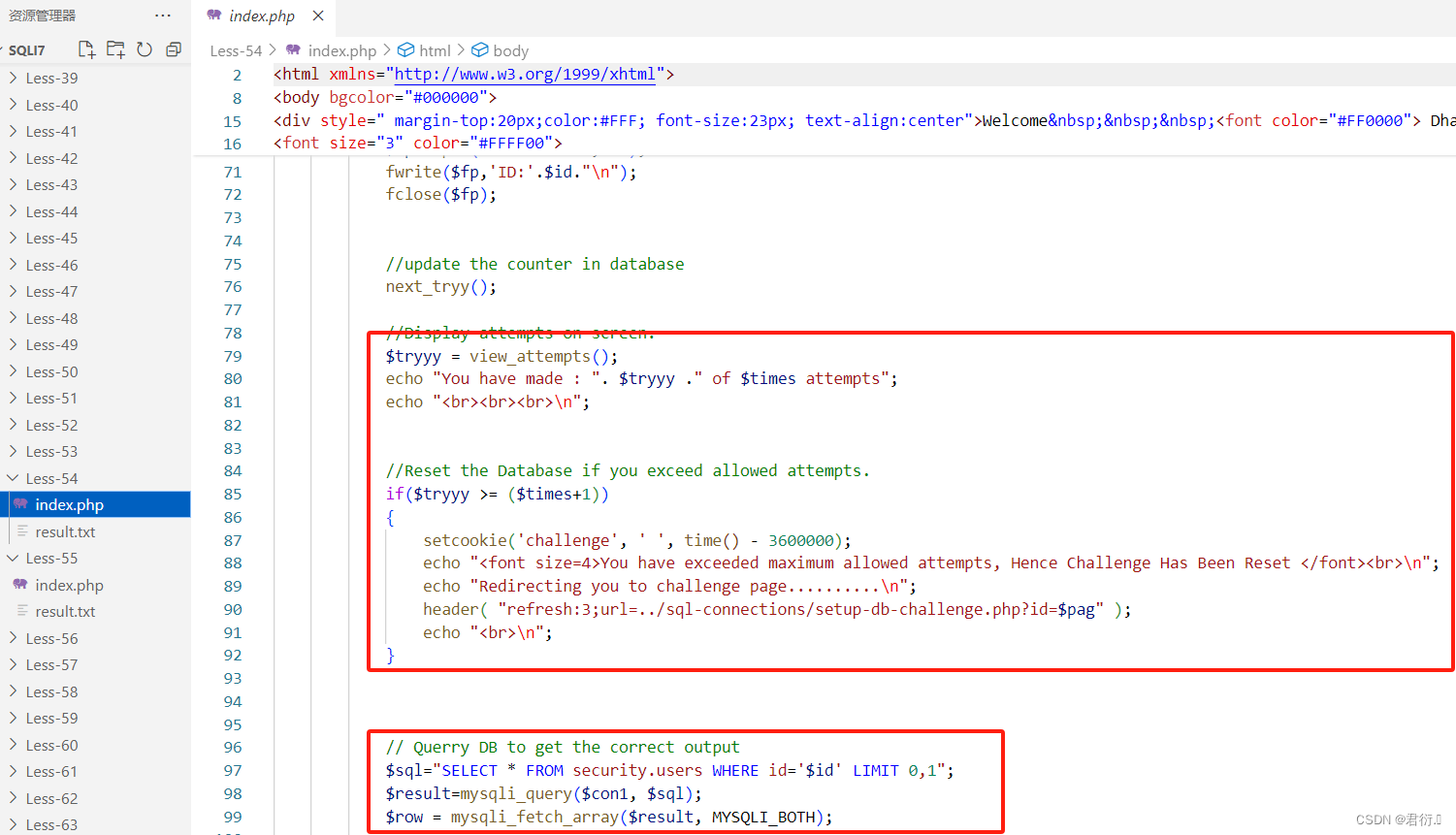
Task: Click text file icon of Less-54 result.txt
Action: tap(22, 531)
